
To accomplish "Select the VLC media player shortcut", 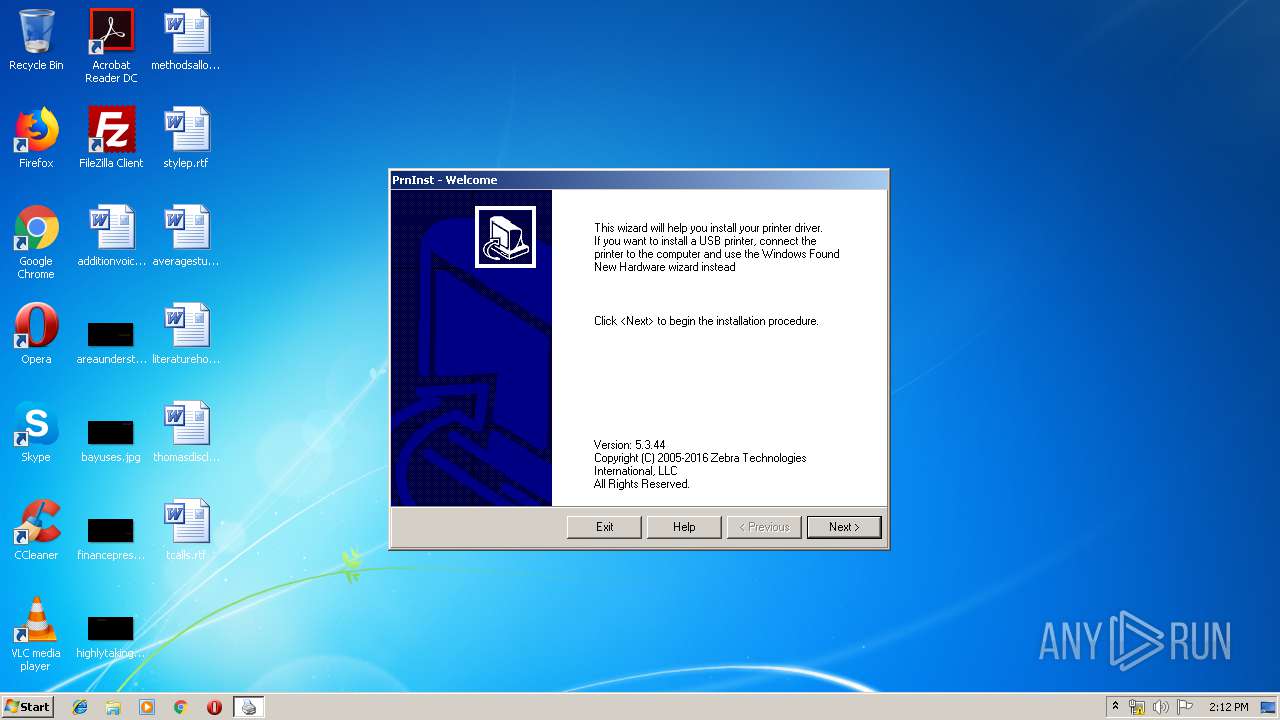I will pos(36,634).
